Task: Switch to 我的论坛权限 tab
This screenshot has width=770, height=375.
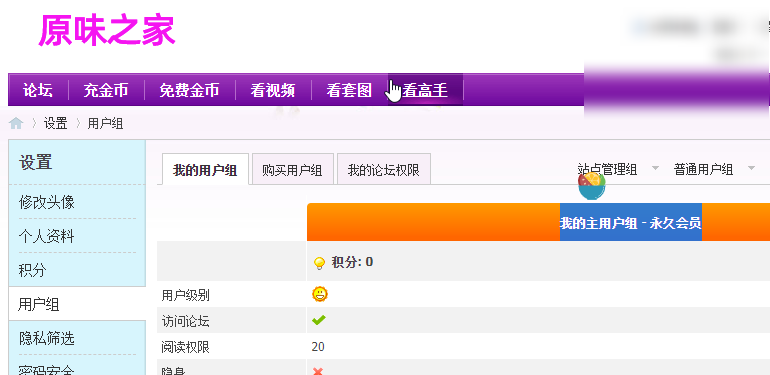Action: point(384,170)
